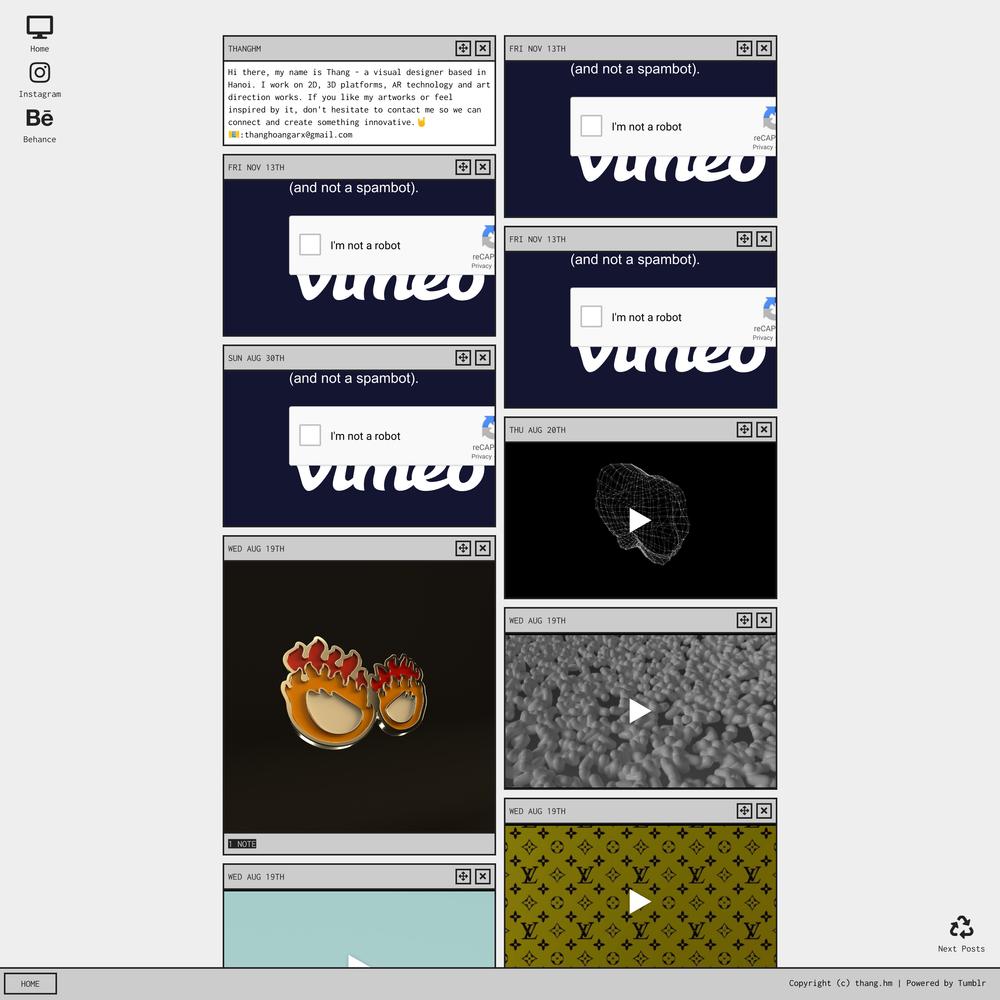The height and width of the screenshot is (1000, 1000).
Task: Grab the move icon on the SUN AUG 30TH window
Action: coord(463,358)
